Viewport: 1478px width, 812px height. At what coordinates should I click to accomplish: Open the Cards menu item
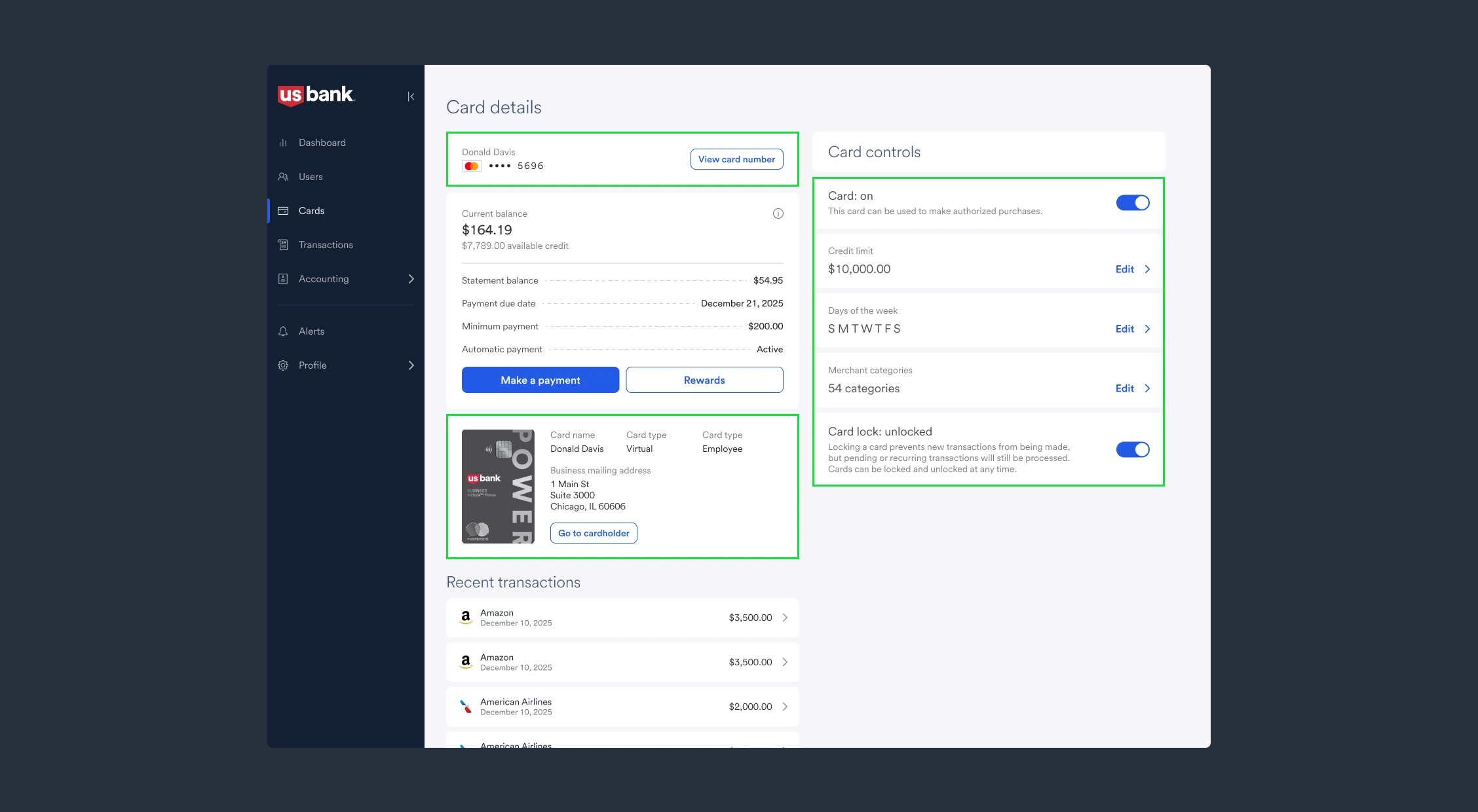tap(311, 211)
